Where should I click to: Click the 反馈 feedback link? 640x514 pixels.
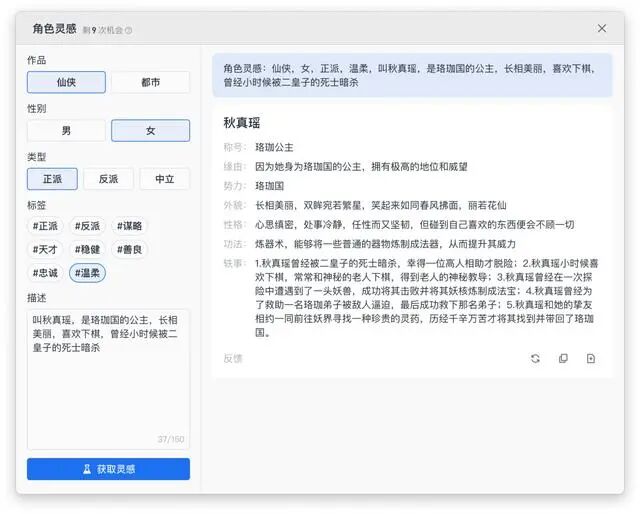pyautogui.click(x=233, y=358)
